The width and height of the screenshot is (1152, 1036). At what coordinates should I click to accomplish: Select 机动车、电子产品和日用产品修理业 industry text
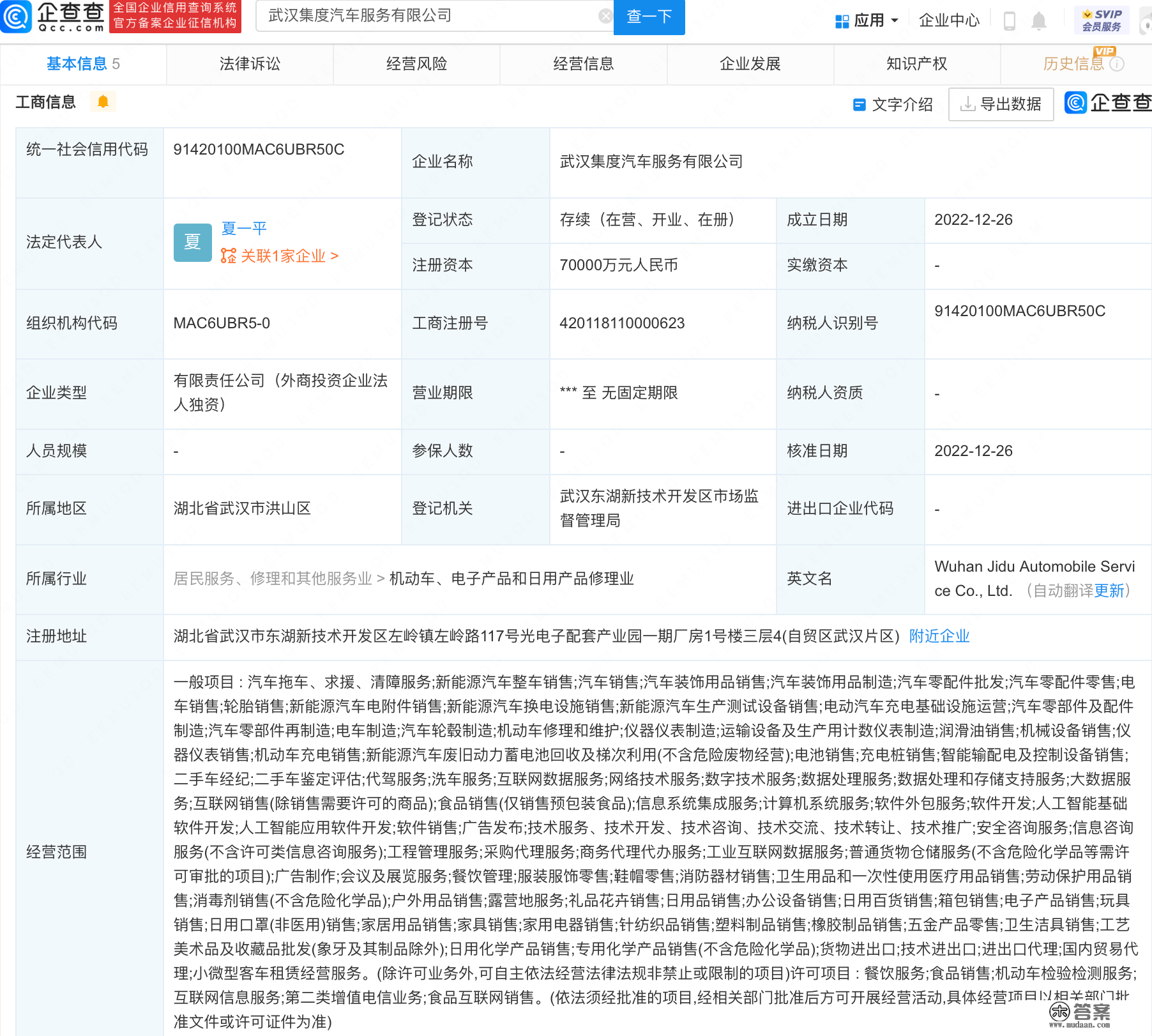pos(512,579)
